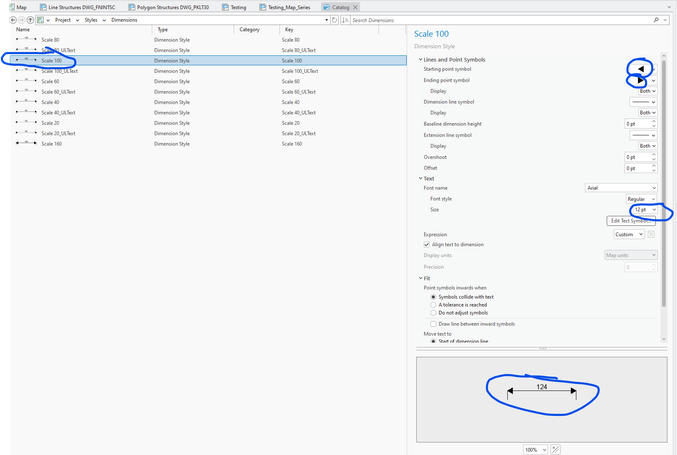Click the properties panel vertical scrollbar
Viewport: 677px width, 455px height.
tap(664, 183)
